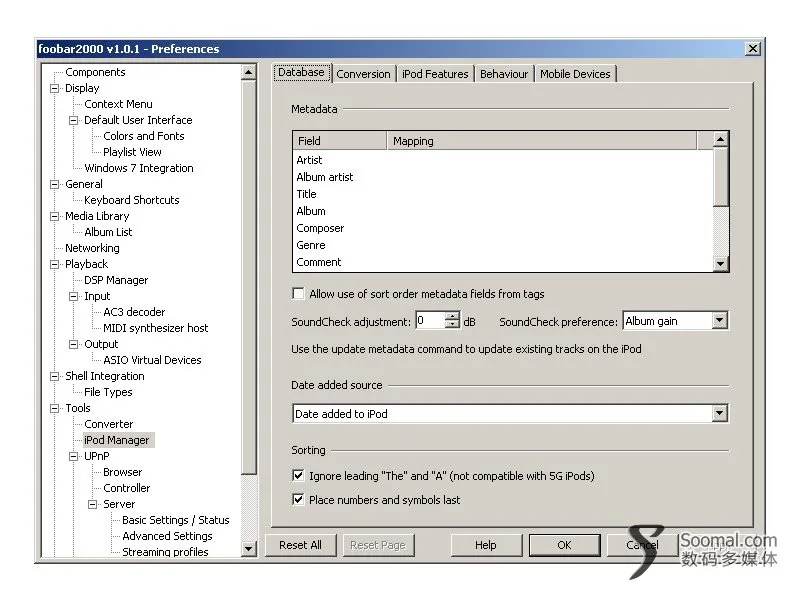Click the Field column header
Screen dimensions: 800x600
(340, 141)
